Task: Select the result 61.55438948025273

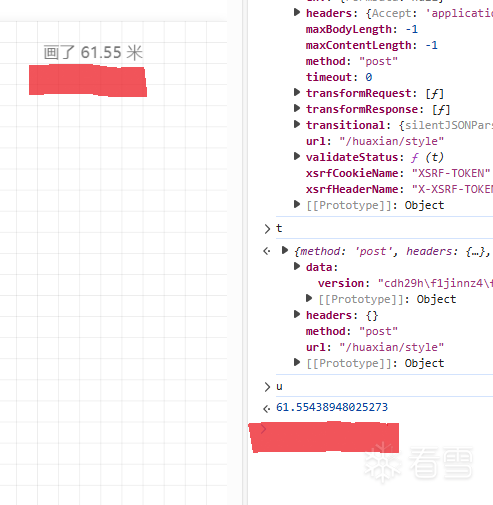Action: (332, 407)
